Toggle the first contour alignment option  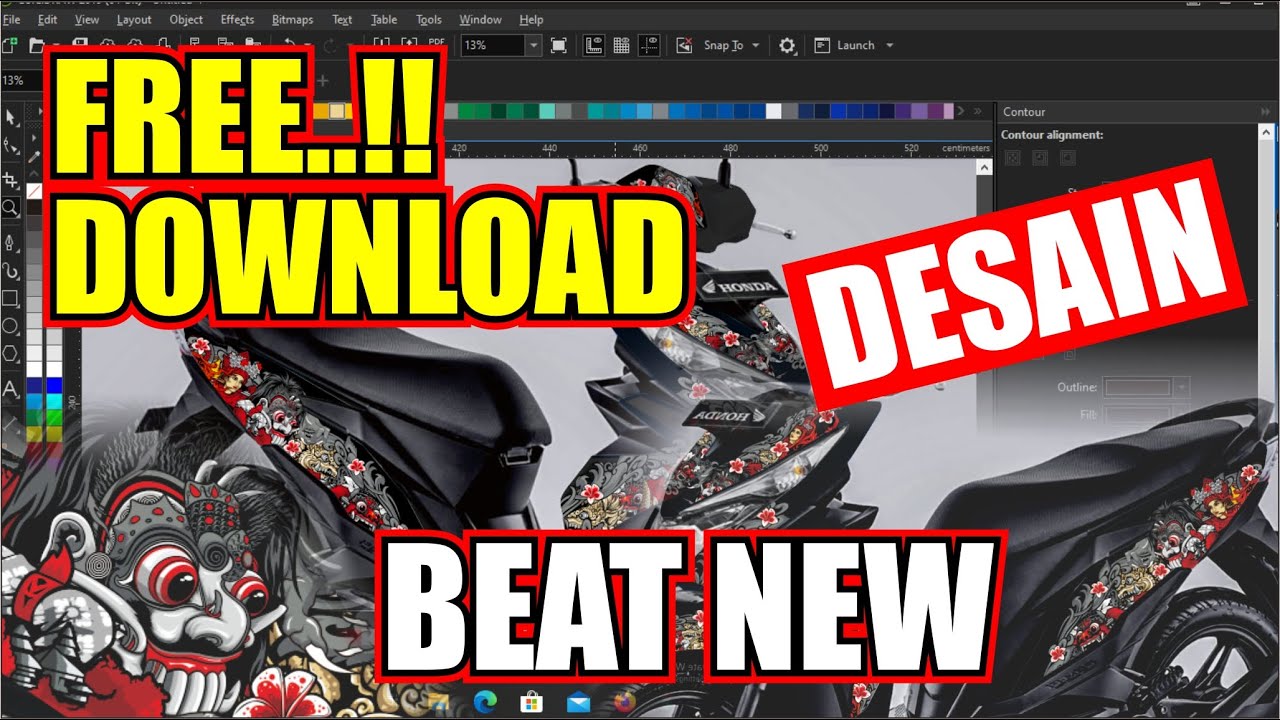(x=1013, y=158)
